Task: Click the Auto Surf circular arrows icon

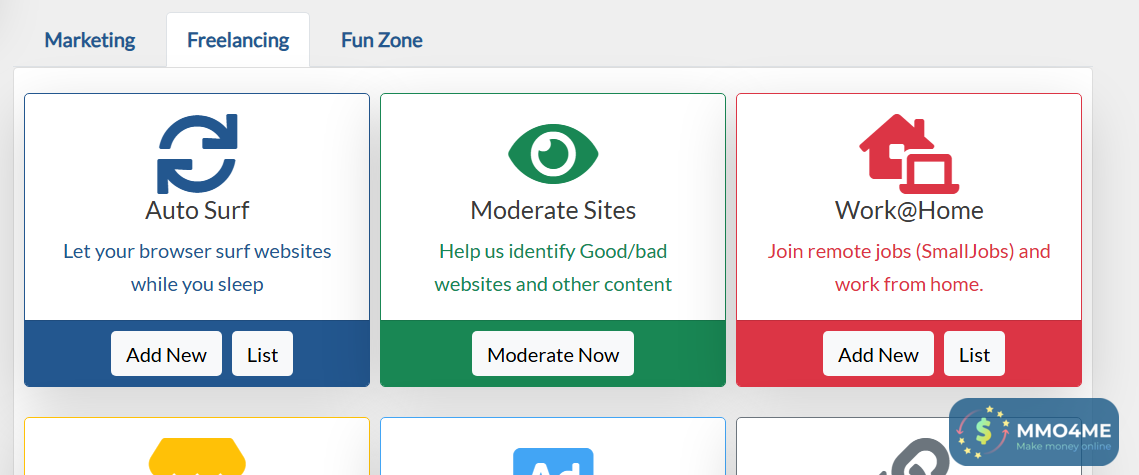Action: click(197, 154)
